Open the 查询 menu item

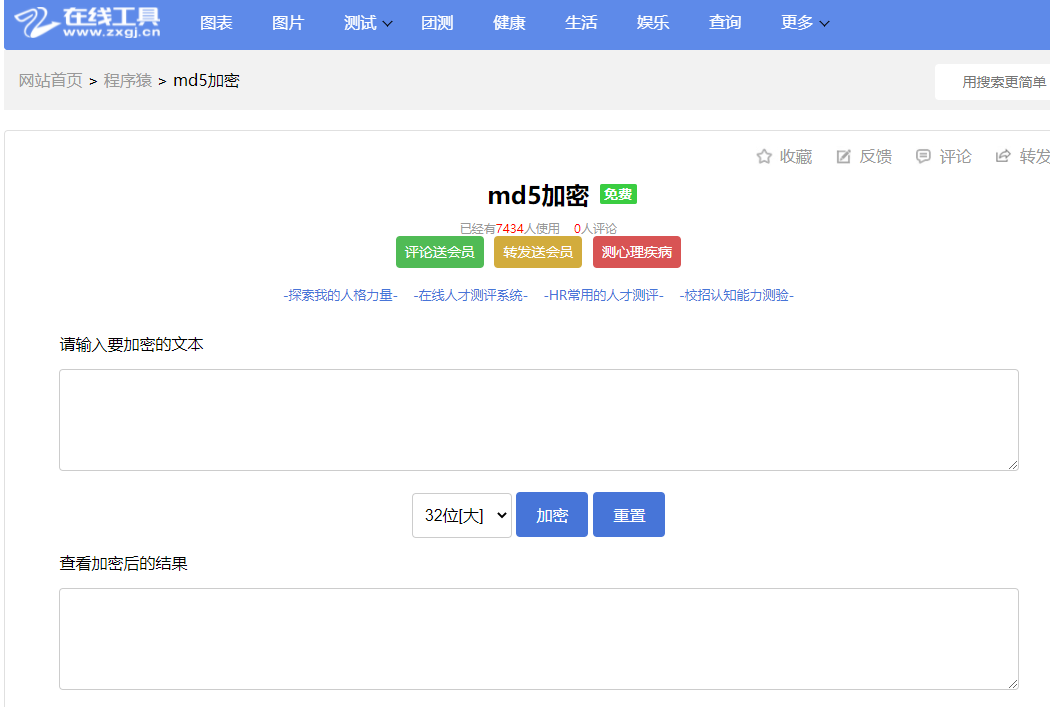coord(725,23)
